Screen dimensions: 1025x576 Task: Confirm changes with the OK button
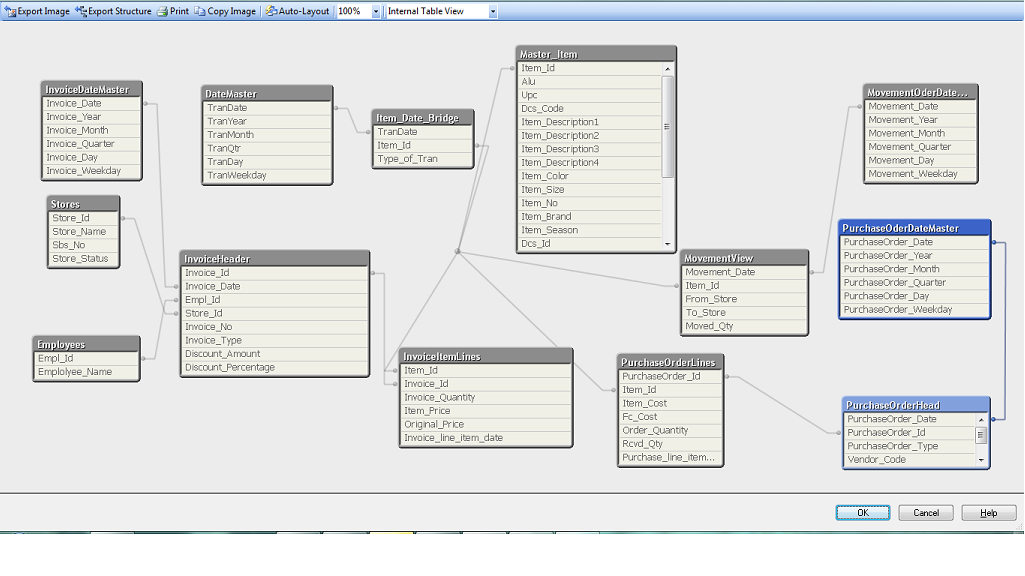pos(861,512)
